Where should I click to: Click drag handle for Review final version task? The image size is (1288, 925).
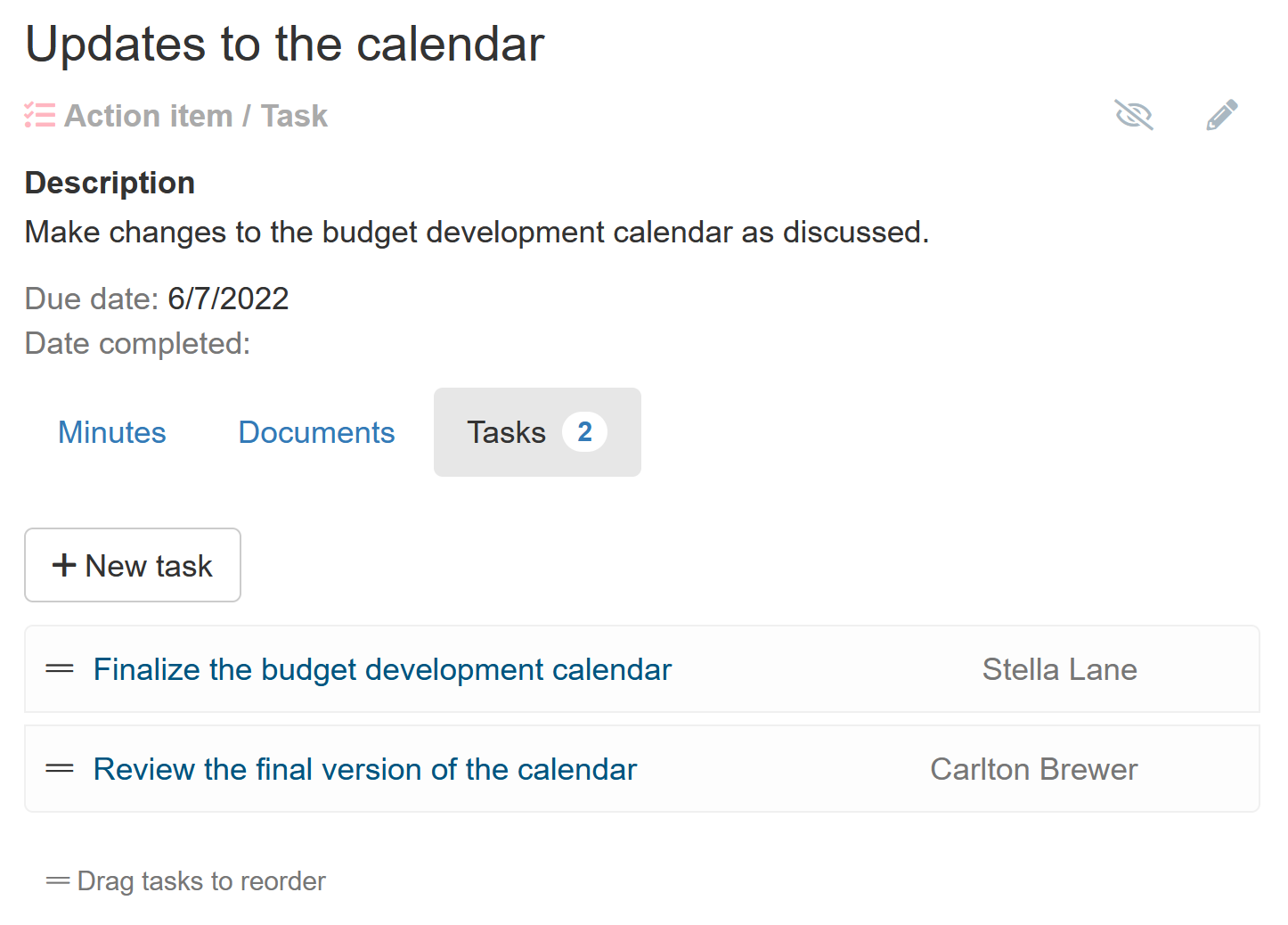click(x=60, y=769)
